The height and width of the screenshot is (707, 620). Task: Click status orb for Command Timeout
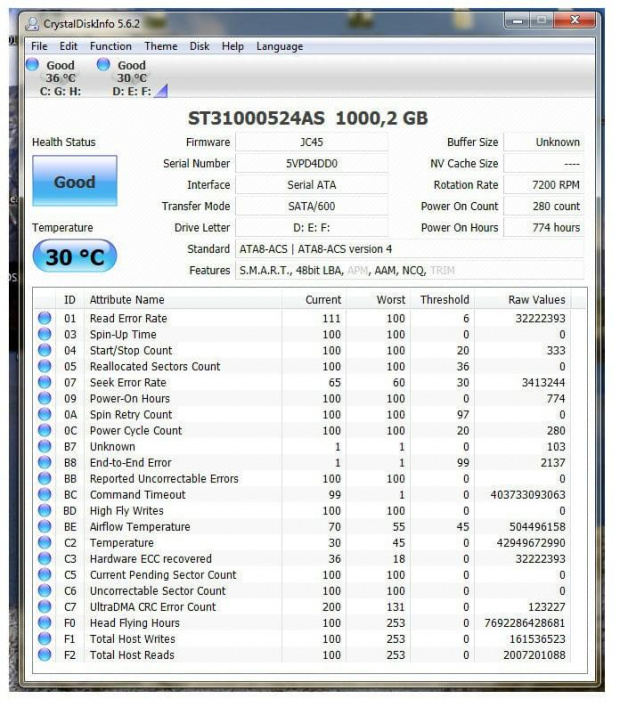click(45, 495)
